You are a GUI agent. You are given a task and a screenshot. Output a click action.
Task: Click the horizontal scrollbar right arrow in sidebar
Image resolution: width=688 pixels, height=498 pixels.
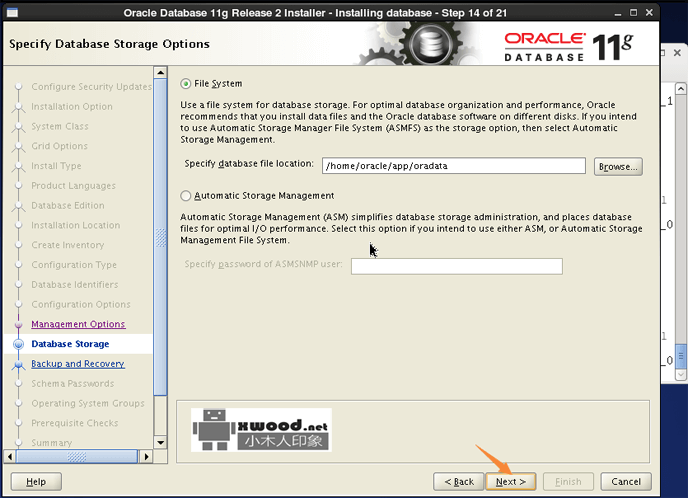146,456
